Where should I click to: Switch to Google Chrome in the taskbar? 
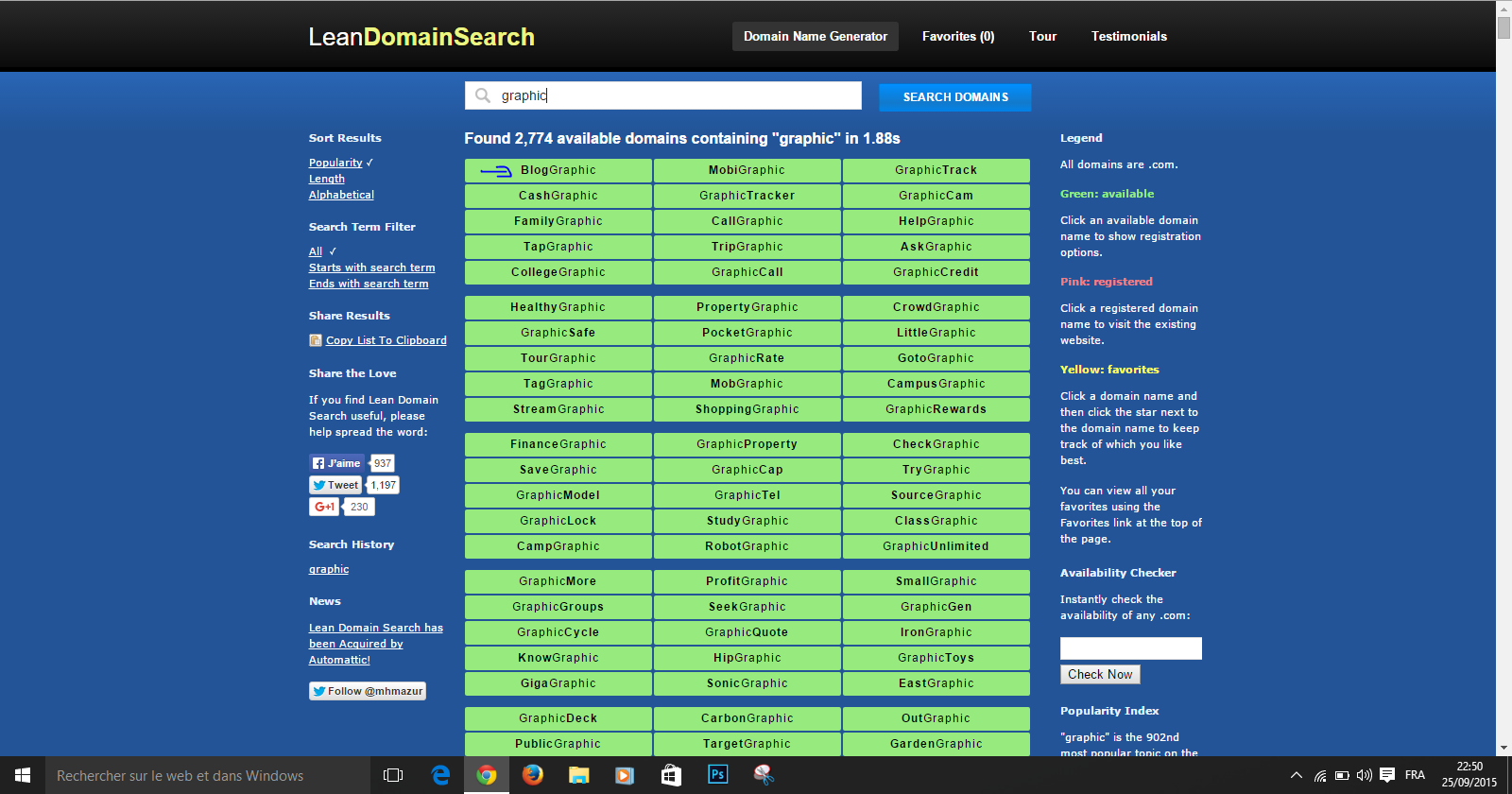click(487, 775)
